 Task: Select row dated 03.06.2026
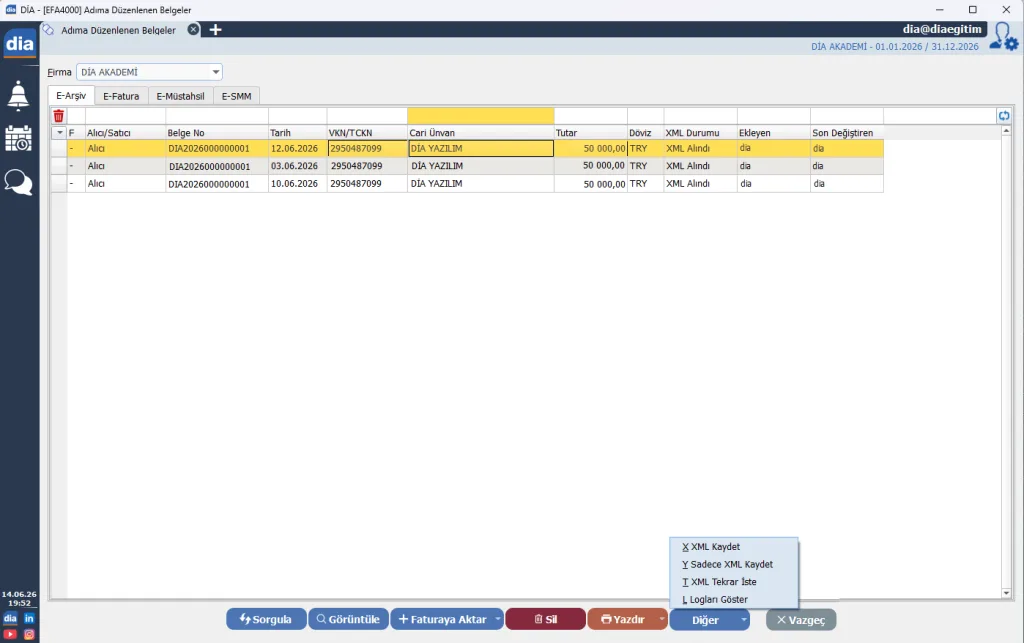click(x=467, y=166)
